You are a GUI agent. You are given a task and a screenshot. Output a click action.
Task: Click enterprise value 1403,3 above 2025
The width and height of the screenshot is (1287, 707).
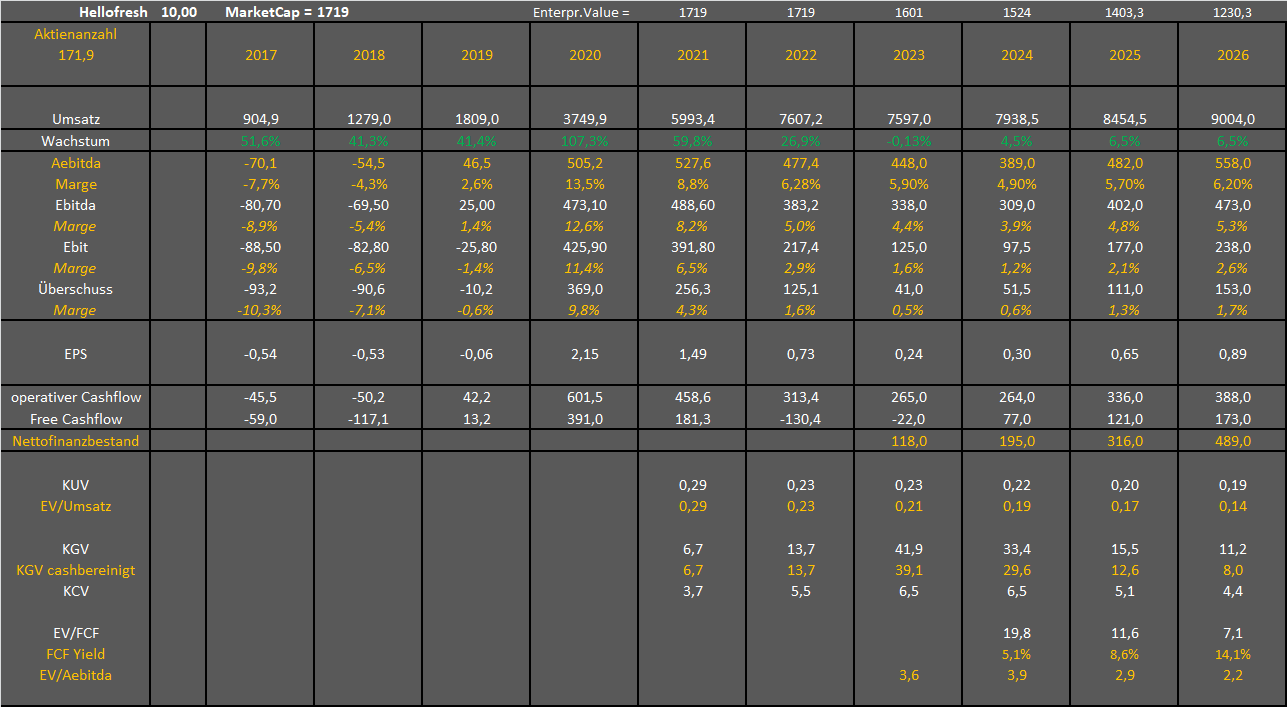point(1125,13)
